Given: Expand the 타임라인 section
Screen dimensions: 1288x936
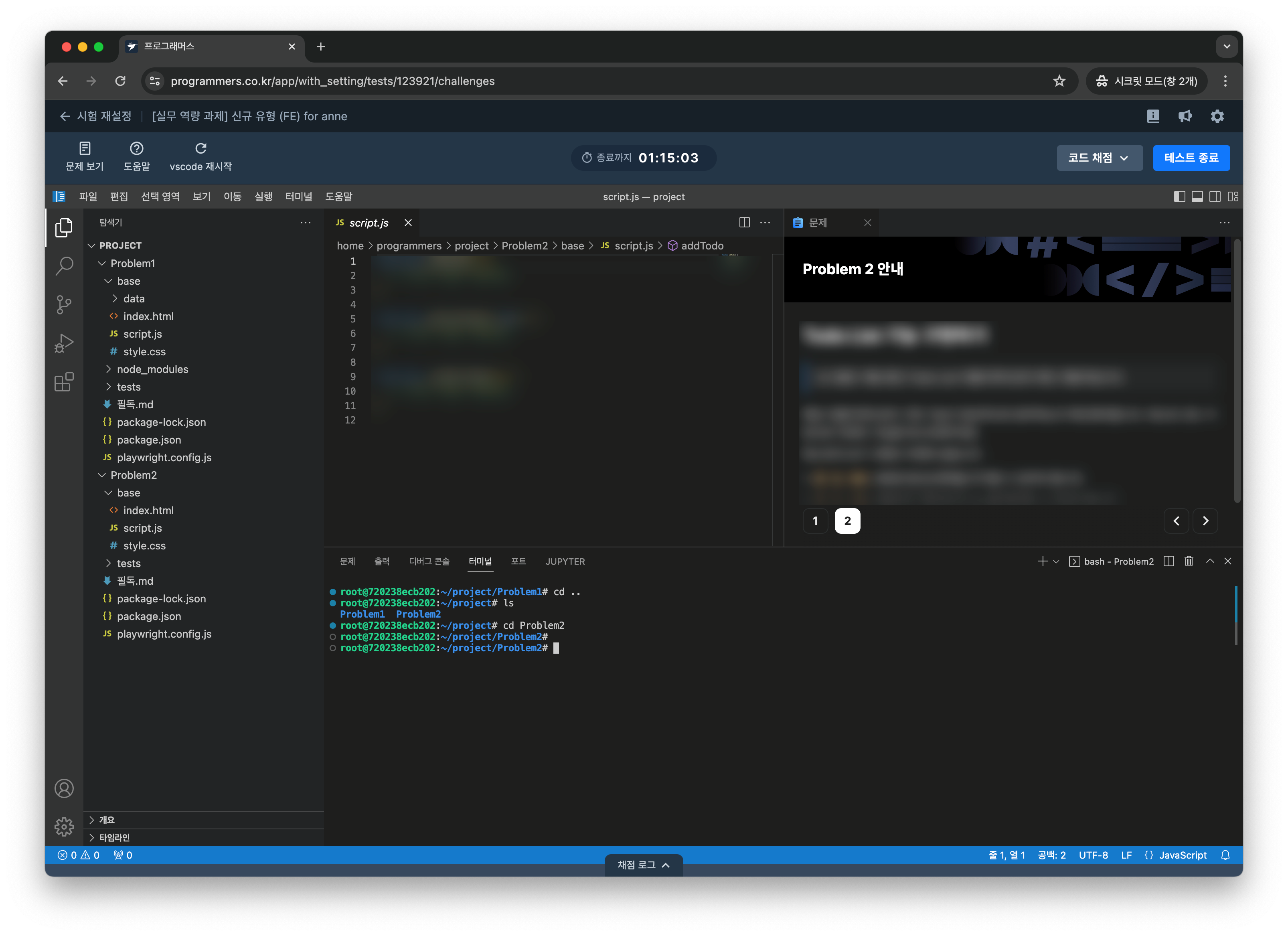Looking at the screenshot, I should pyautogui.click(x=114, y=837).
